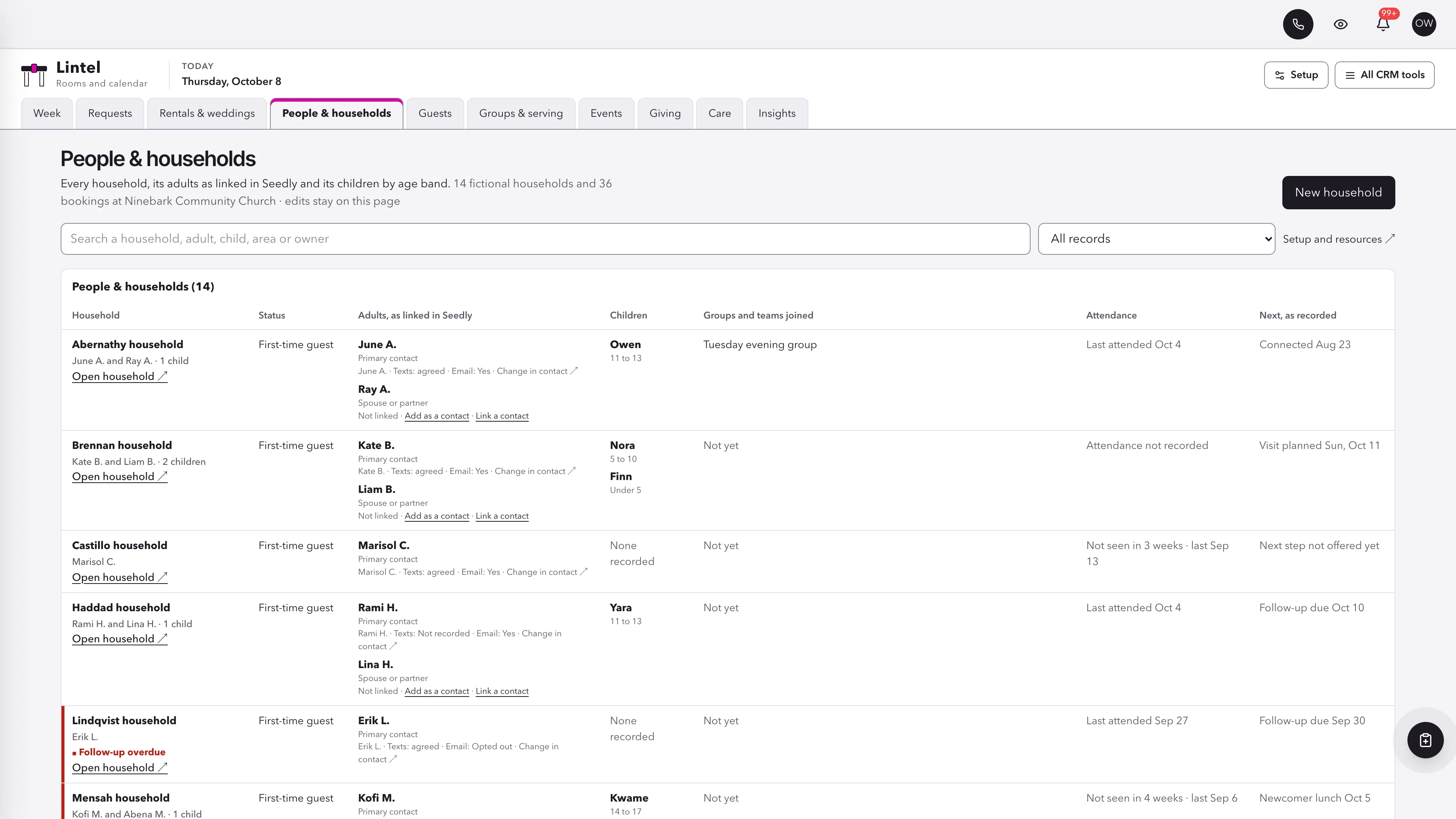This screenshot has width=1456, height=819.
Task: Toggle the eye visibility icon in header
Action: tap(1341, 24)
